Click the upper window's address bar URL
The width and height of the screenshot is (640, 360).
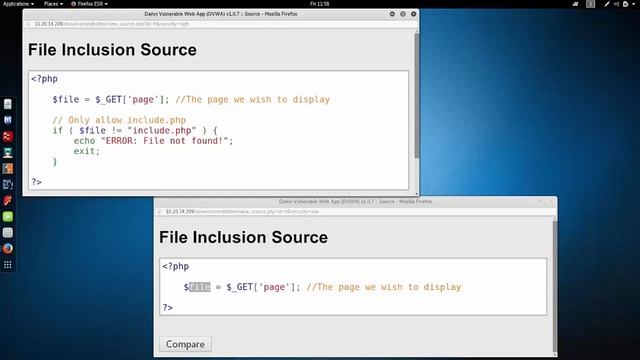[x=111, y=24]
